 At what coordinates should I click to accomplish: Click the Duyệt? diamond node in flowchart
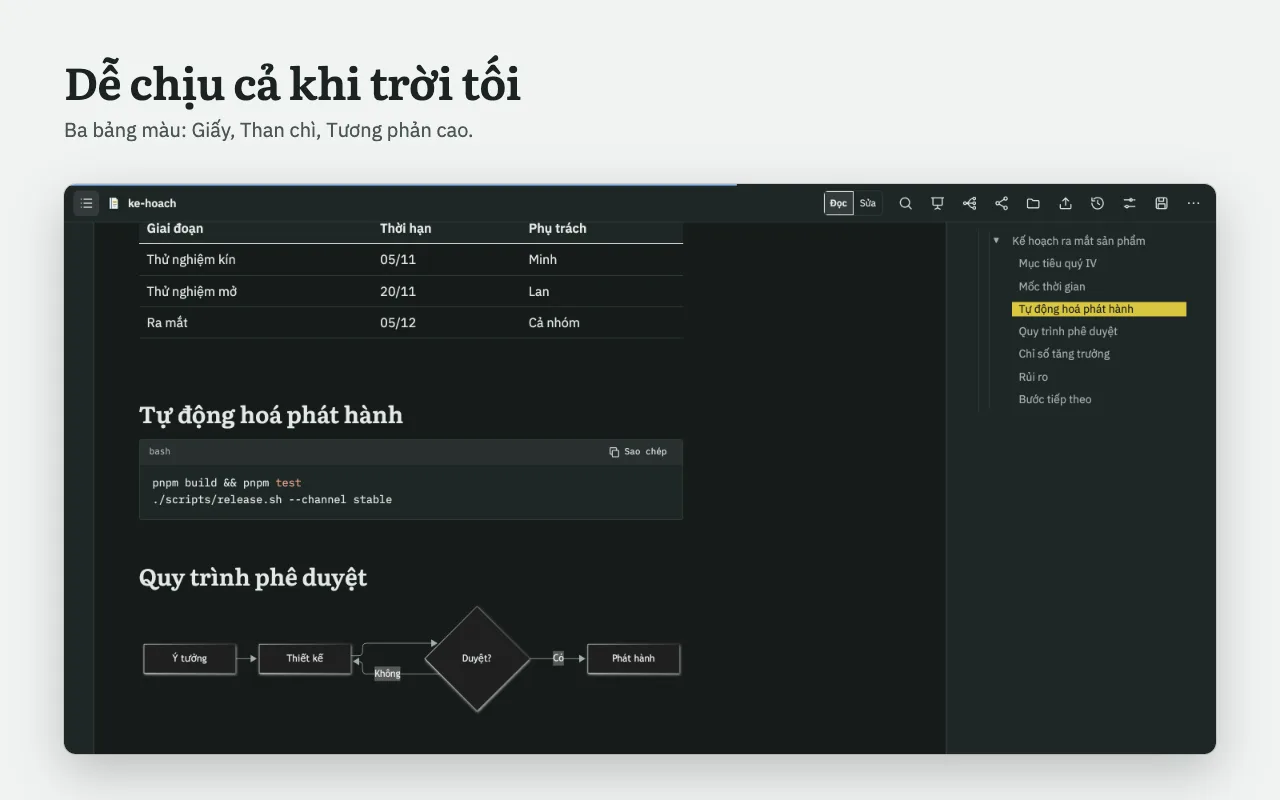tap(477, 659)
